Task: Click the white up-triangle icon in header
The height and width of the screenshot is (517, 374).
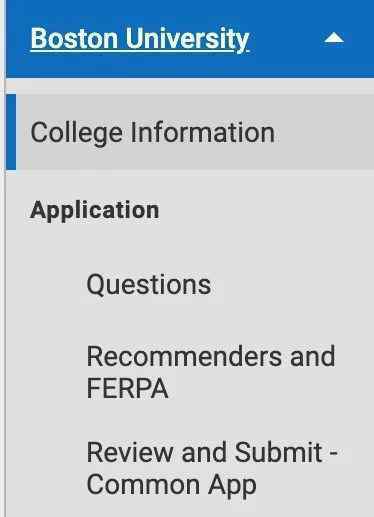Action: click(334, 38)
